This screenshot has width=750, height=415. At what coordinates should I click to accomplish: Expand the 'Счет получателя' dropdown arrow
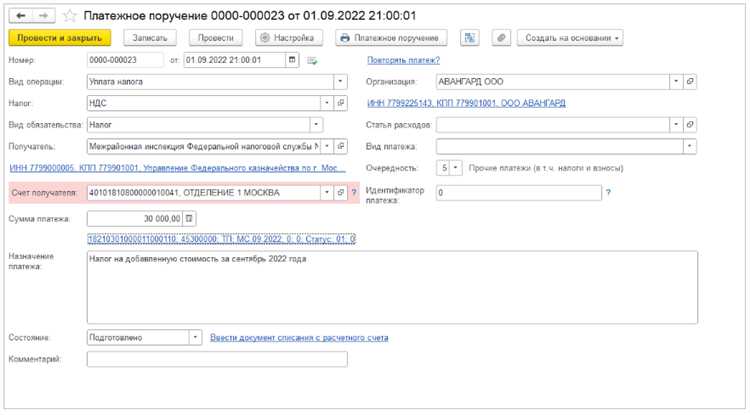click(327, 193)
